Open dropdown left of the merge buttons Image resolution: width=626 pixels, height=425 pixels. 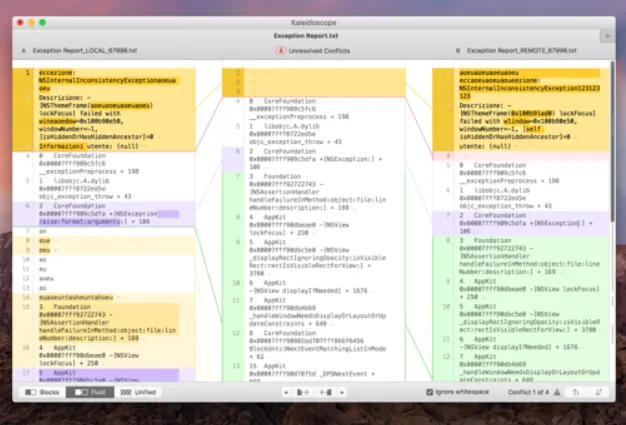(286, 393)
